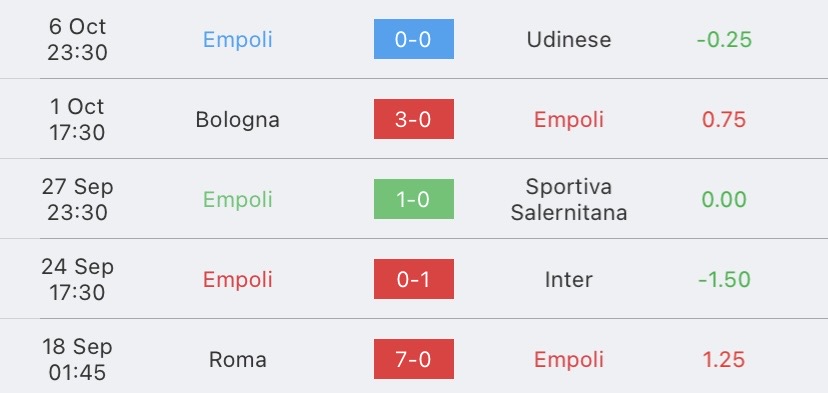Open the Bologna team page

pos(238,120)
